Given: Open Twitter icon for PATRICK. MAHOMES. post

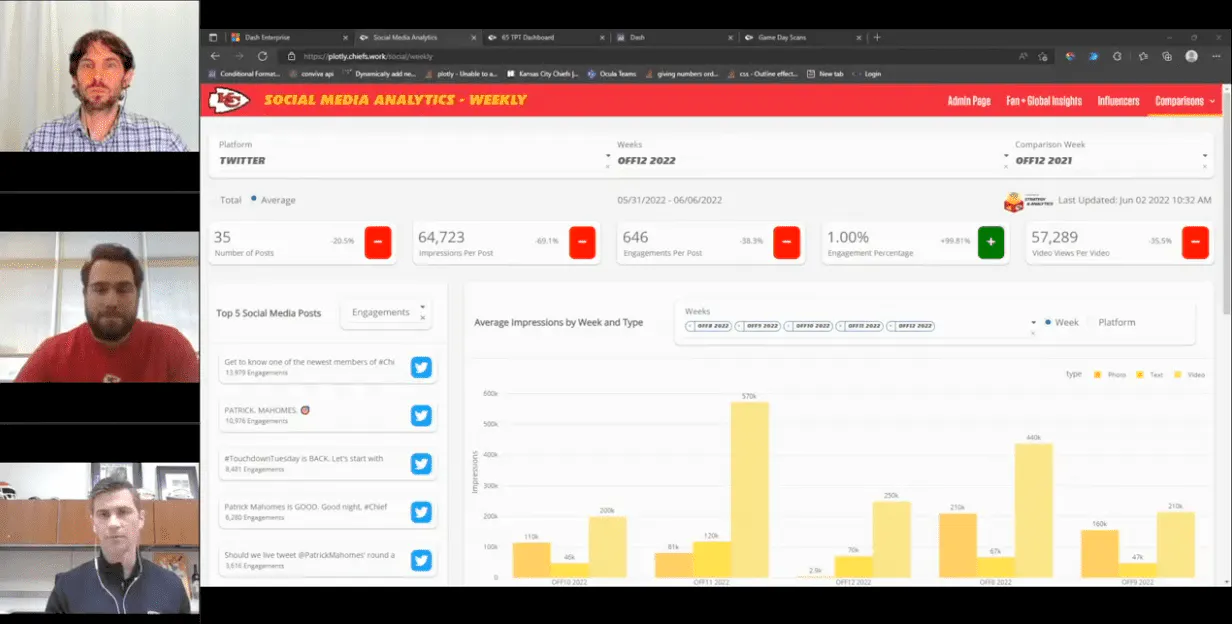Looking at the screenshot, I should pos(421,415).
